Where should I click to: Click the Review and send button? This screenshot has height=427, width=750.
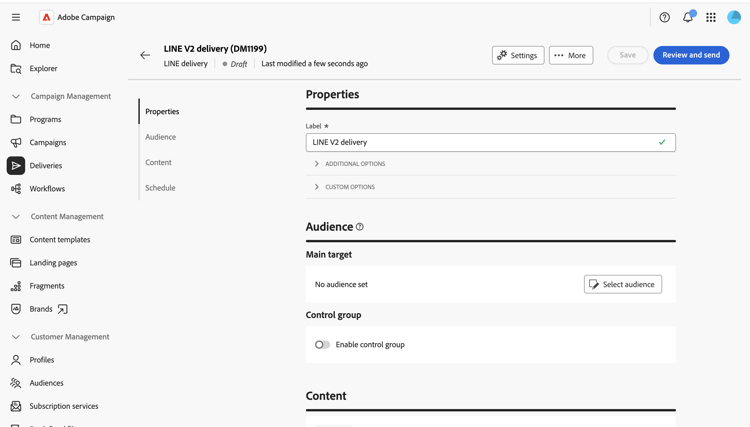click(x=691, y=55)
